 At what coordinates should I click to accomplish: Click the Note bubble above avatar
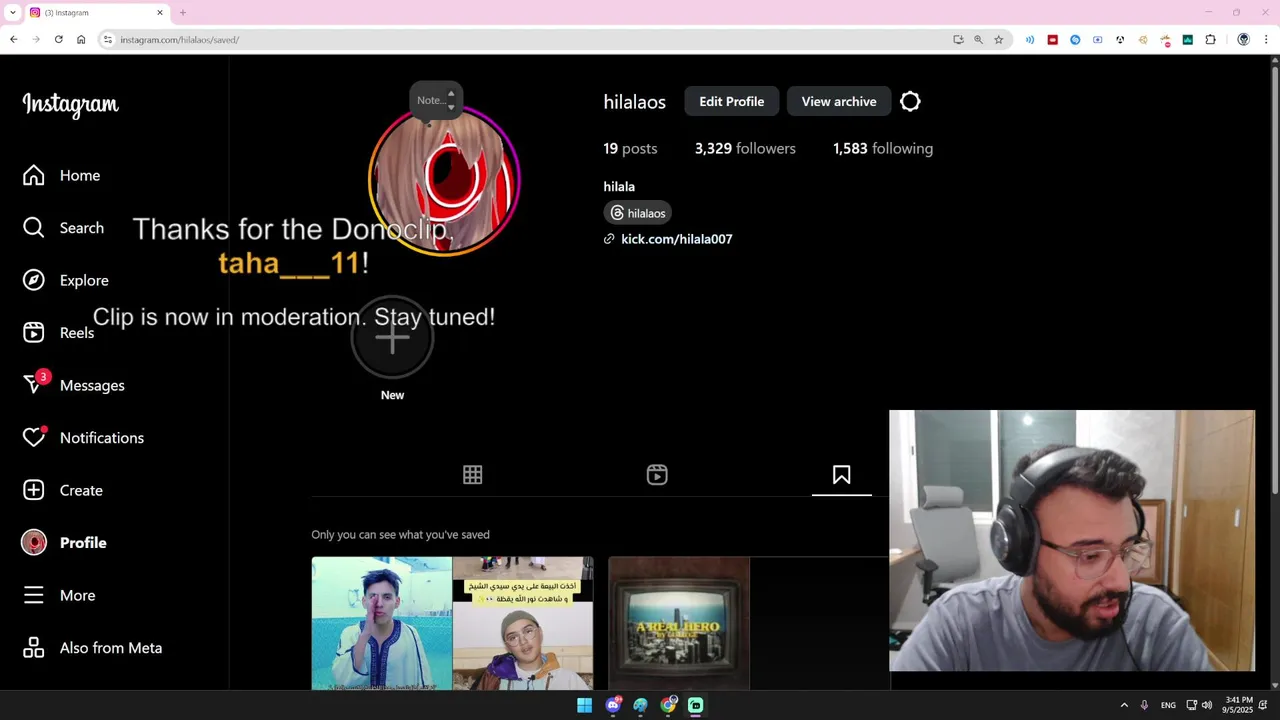click(x=436, y=100)
